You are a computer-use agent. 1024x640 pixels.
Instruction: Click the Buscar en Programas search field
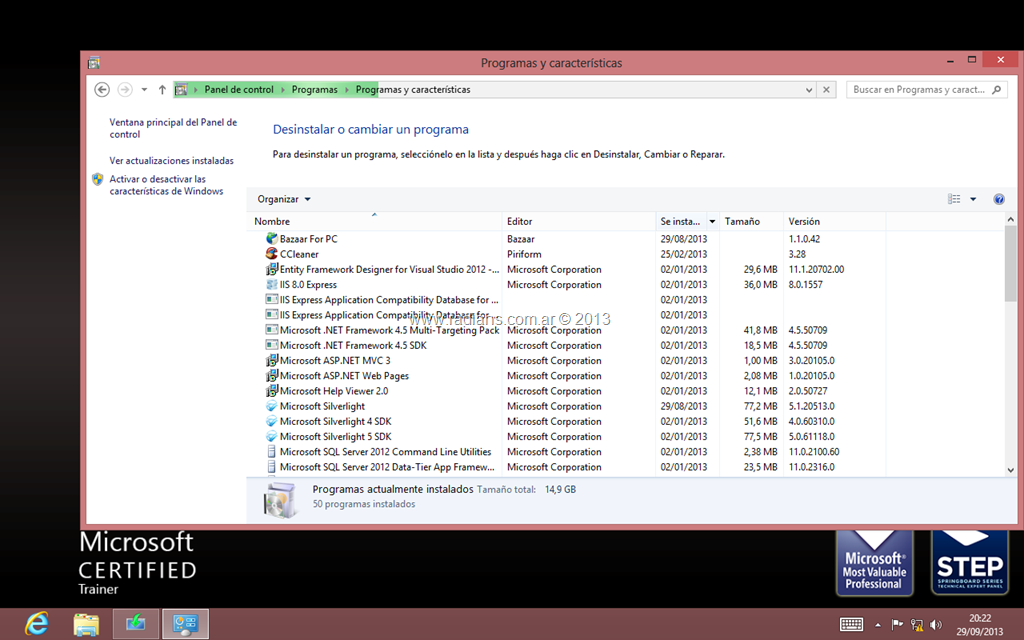917,90
